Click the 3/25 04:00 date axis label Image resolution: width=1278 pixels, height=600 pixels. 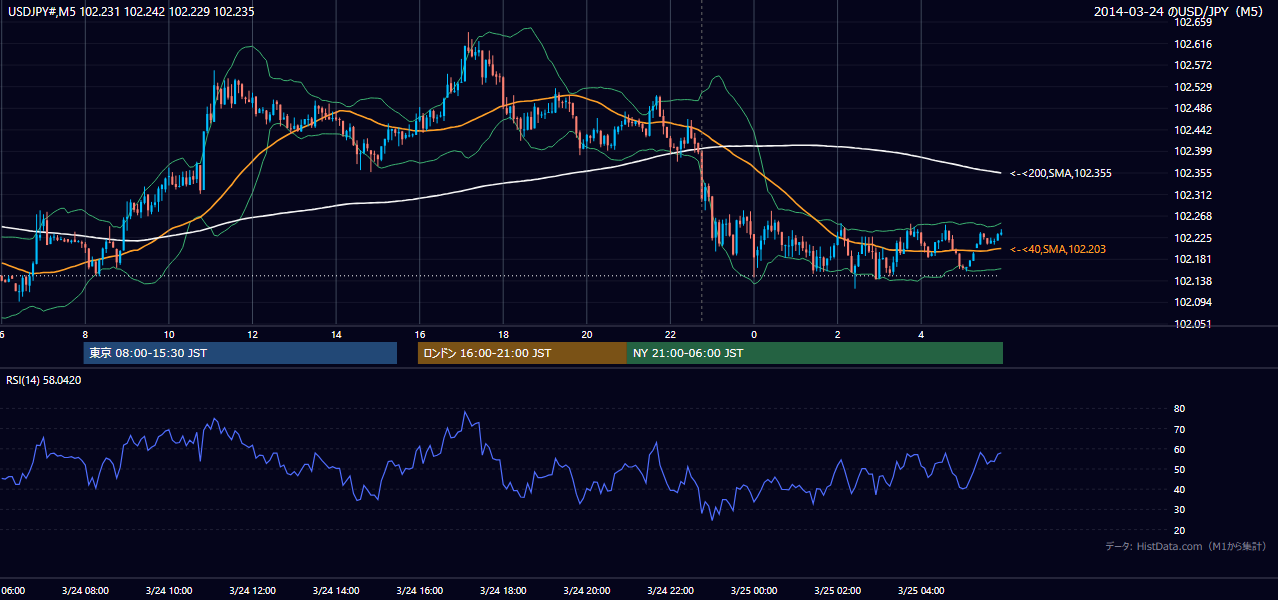pos(921,591)
